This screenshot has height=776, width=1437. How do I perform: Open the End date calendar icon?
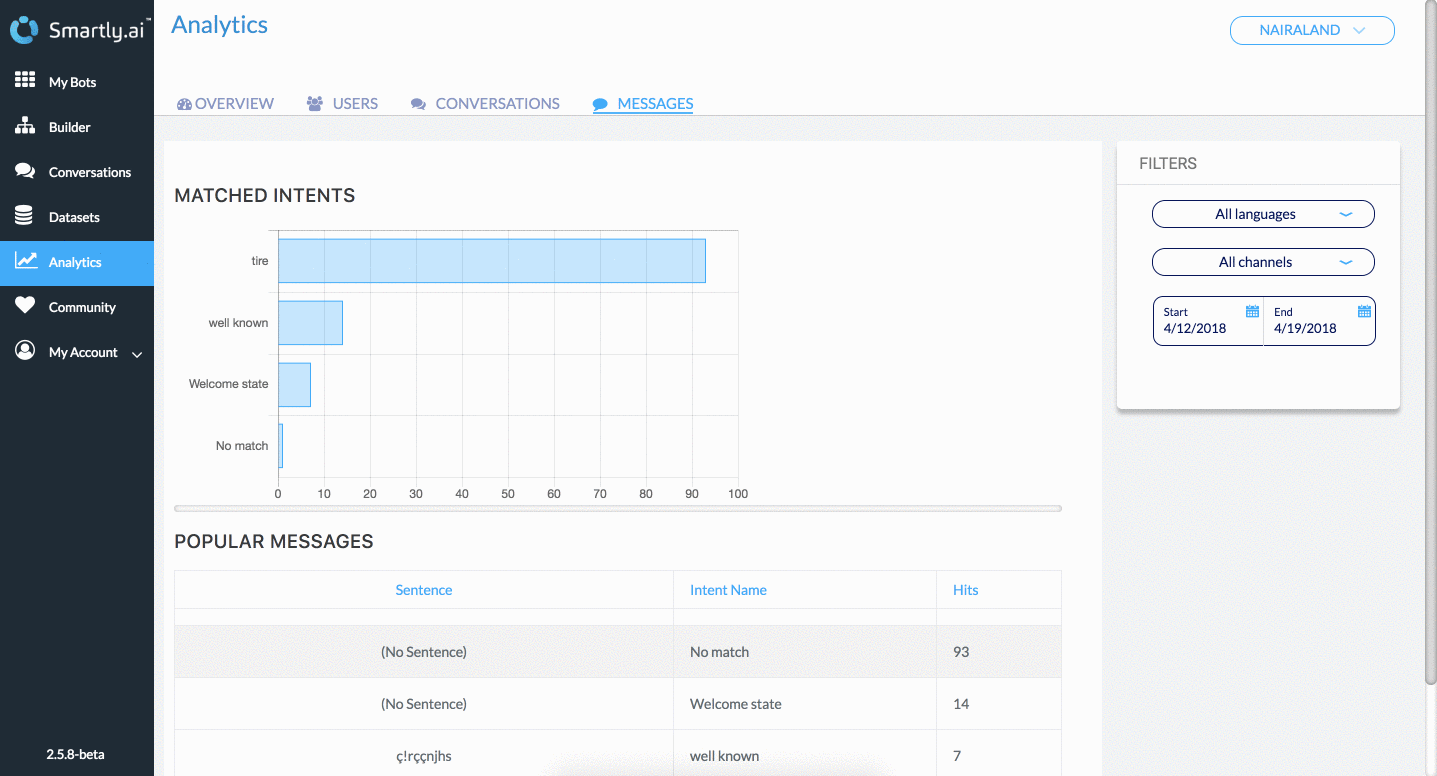coord(1364,311)
